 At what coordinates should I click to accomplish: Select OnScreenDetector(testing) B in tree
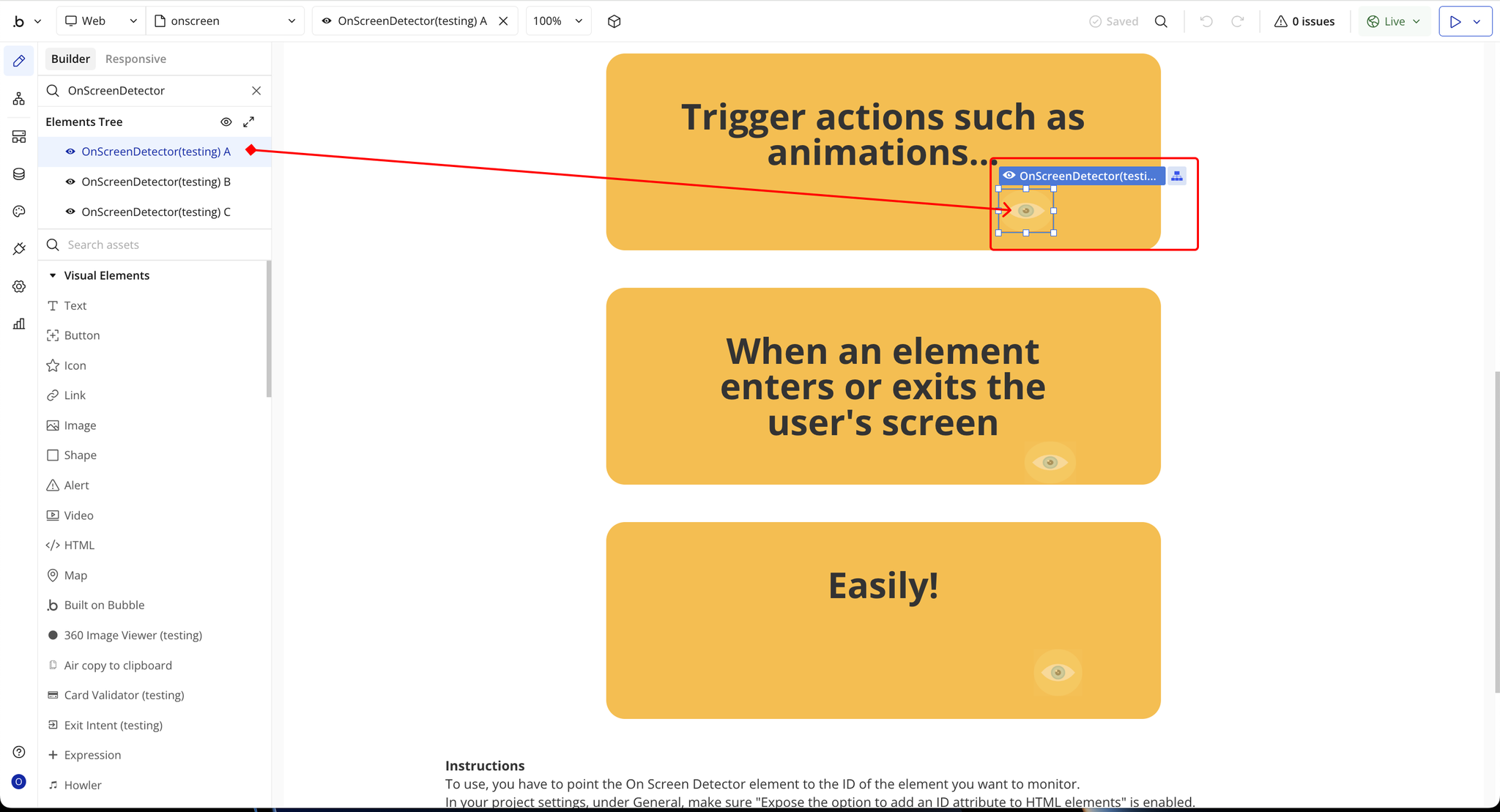coord(155,182)
